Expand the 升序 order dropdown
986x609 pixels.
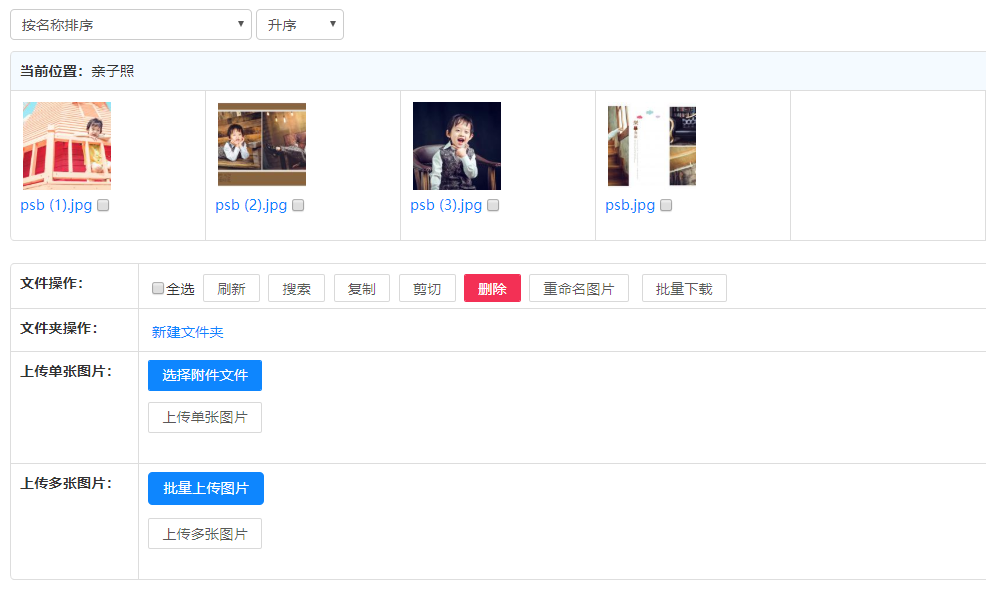tap(299, 25)
